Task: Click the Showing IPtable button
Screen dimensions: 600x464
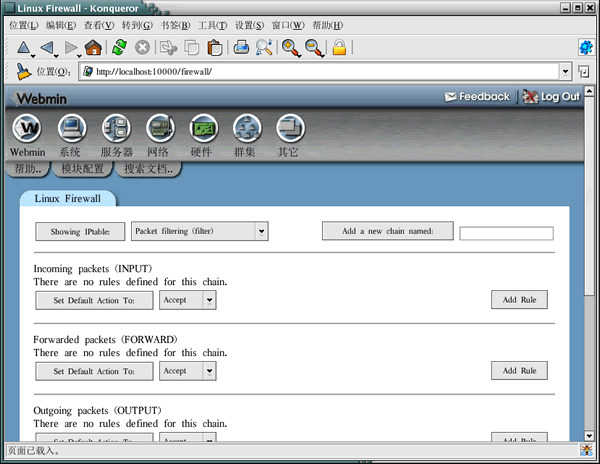Action: [x=80, y=231]
